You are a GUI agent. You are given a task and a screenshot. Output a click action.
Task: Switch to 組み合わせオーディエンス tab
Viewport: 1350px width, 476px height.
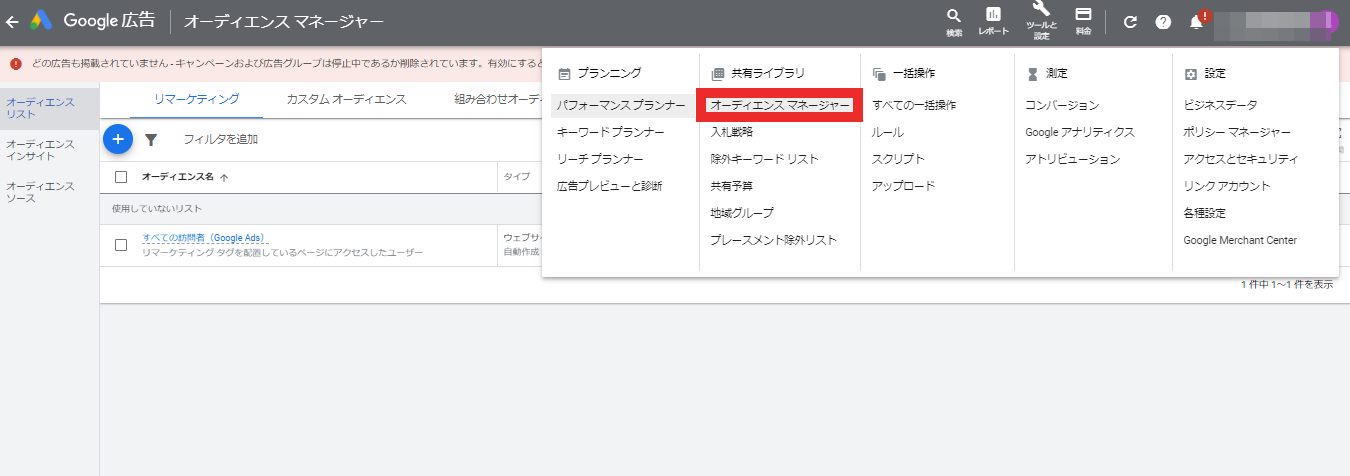(x=497, y=99)
